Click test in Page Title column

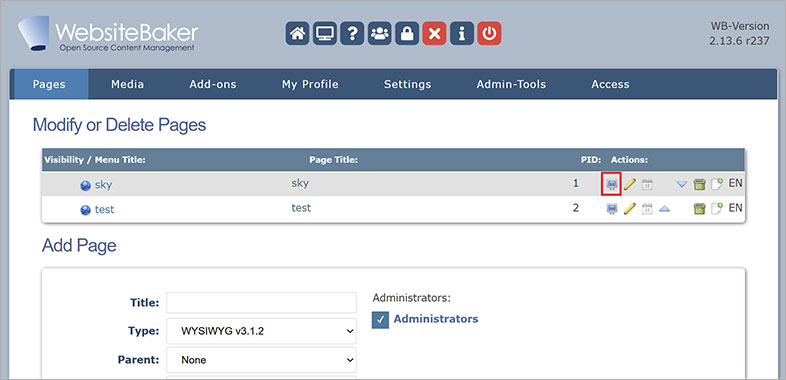[x=301, y=208]
